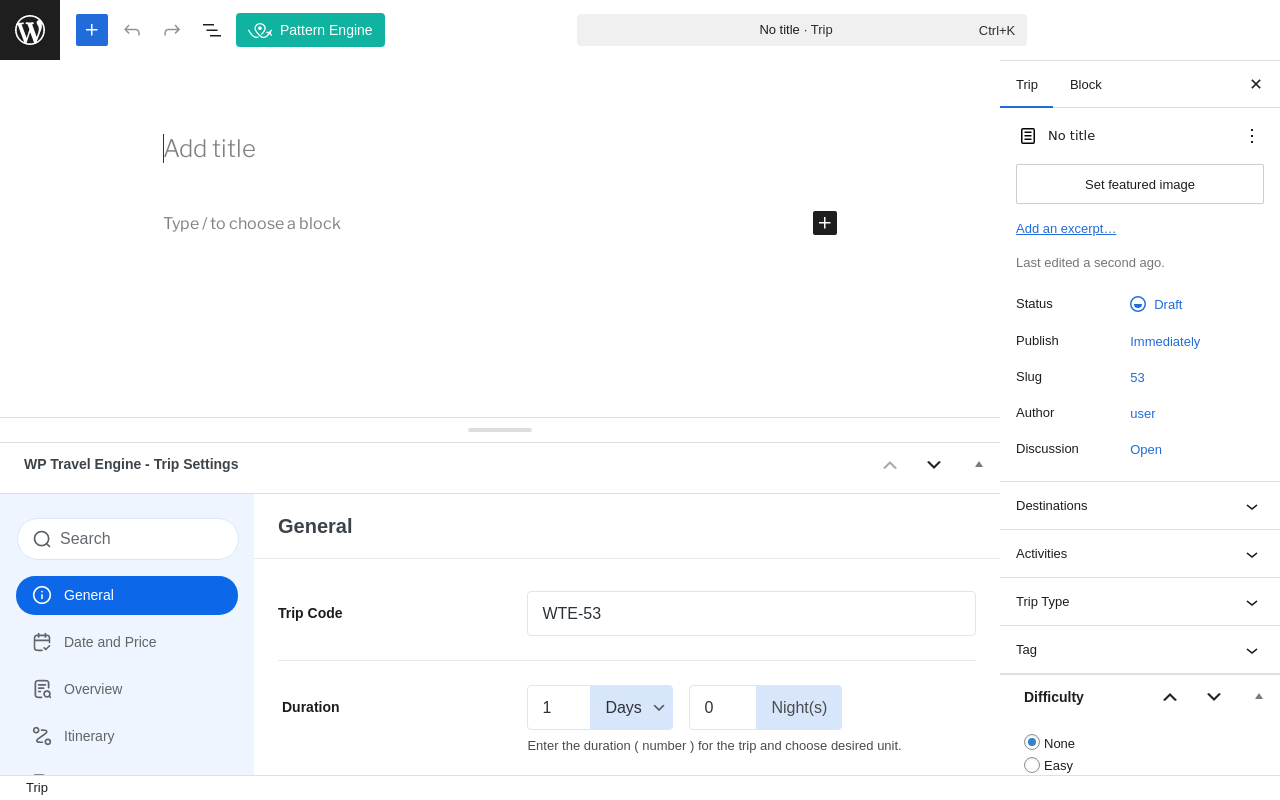The image size is (1280, 800).
Task: Click the redo arrow icon
Action: (172, 30)
